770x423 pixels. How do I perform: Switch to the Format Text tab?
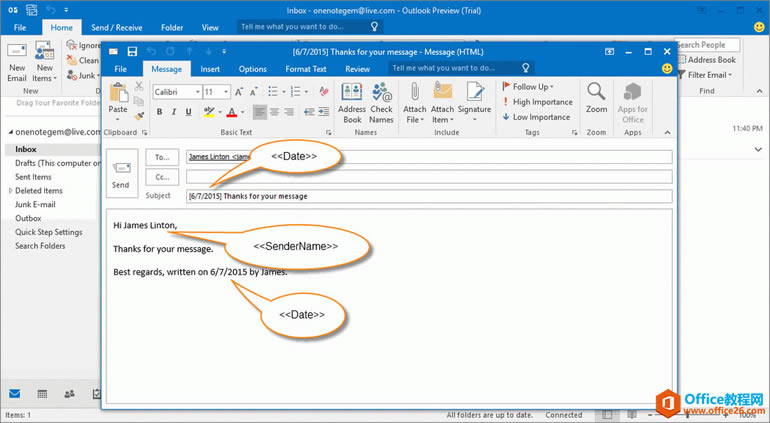click(305, 69)
